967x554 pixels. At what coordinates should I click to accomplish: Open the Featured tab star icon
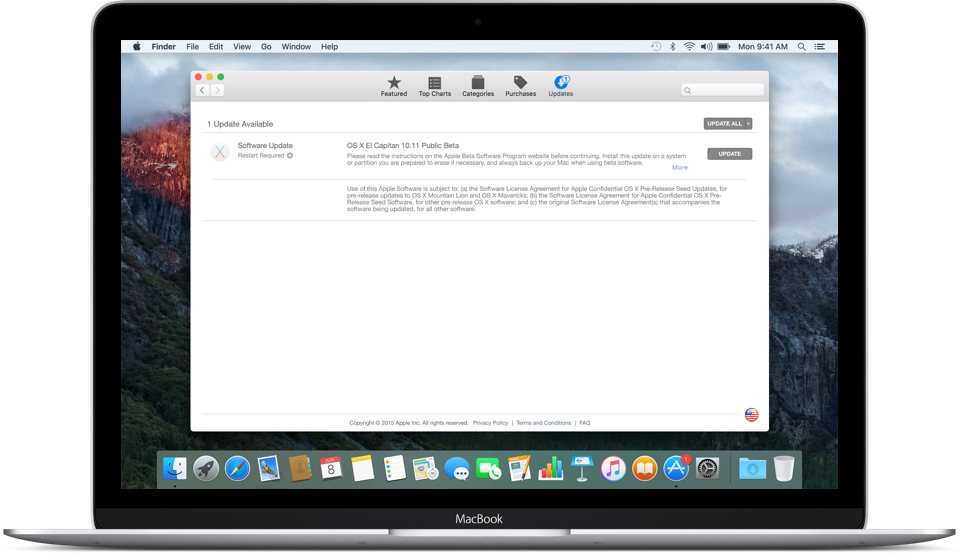click(394, 82)
